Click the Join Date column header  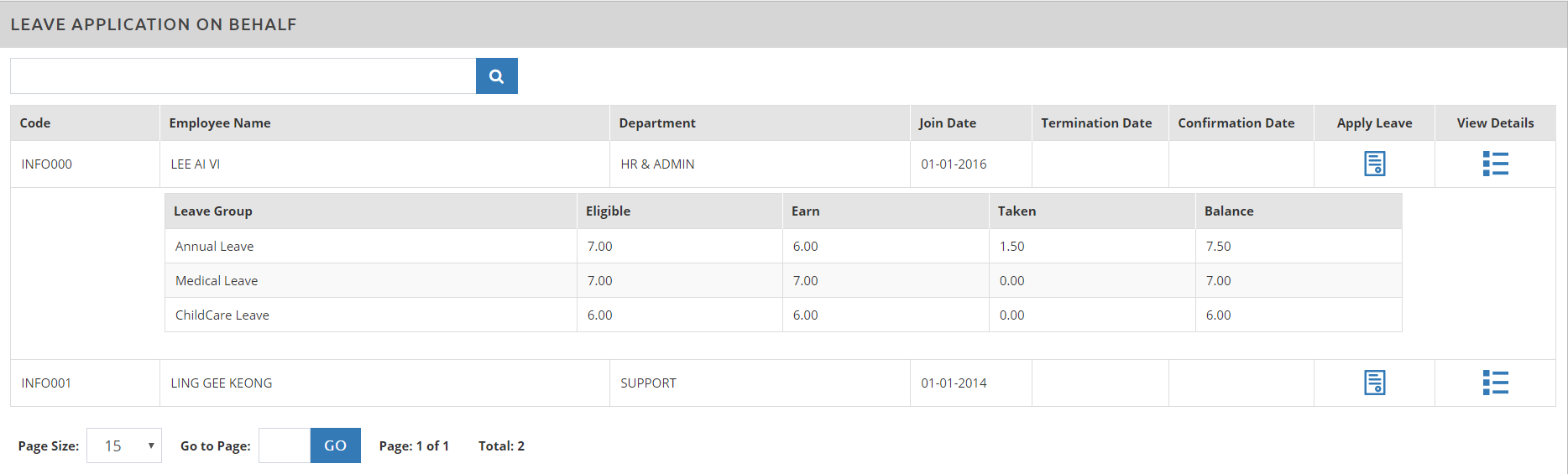(x=947, y=123)
